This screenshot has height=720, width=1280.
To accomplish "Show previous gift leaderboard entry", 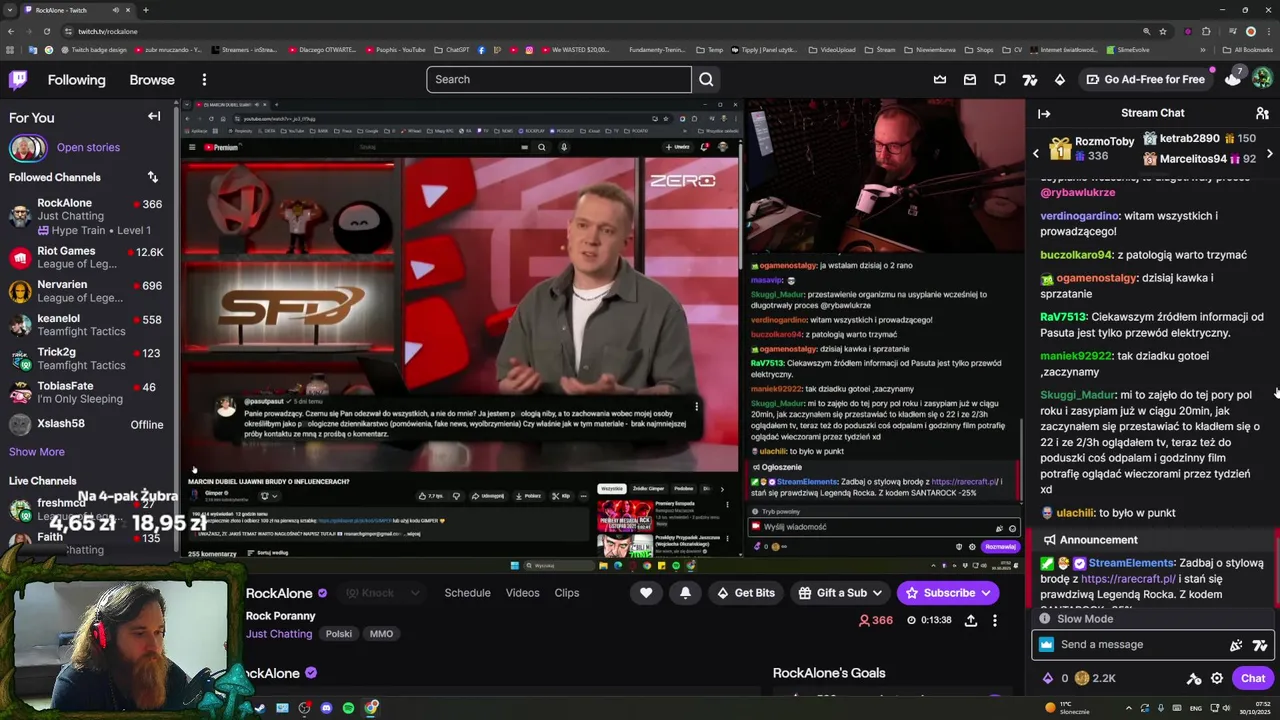I will 1036,153.
